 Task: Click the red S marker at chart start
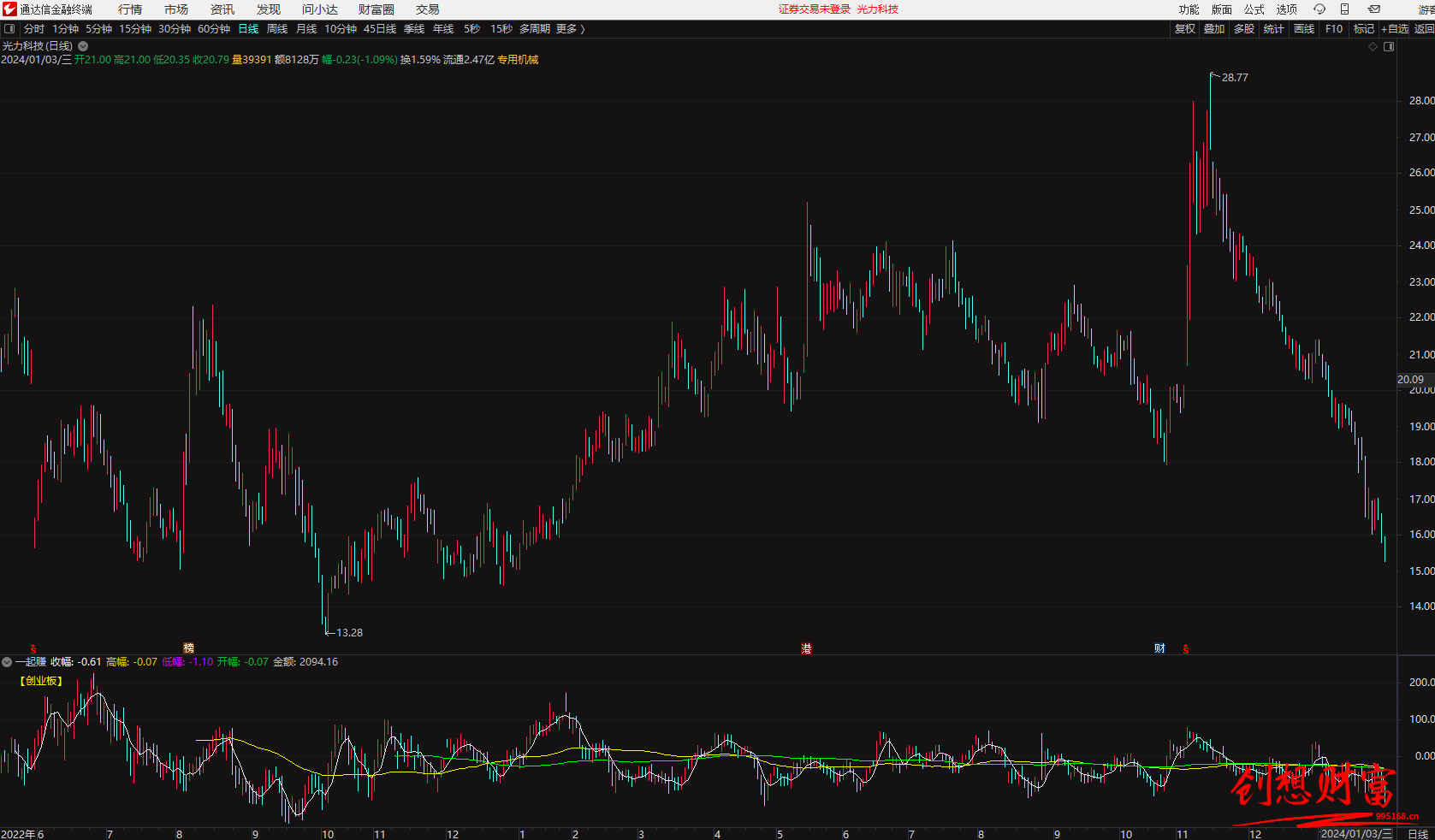tap(33, 649)
